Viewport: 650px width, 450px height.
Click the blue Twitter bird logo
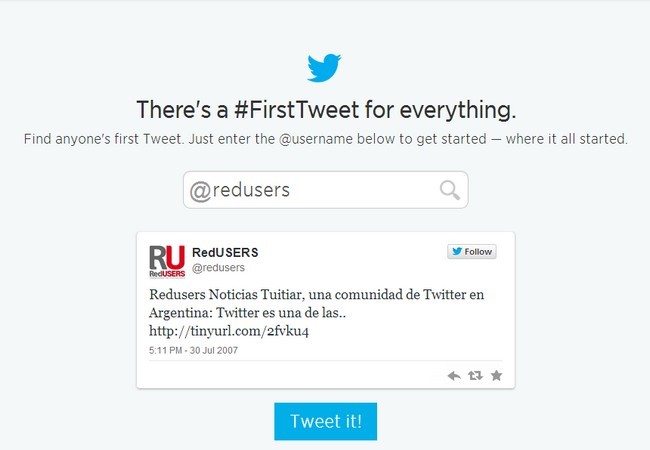click(x=324, y=68)
